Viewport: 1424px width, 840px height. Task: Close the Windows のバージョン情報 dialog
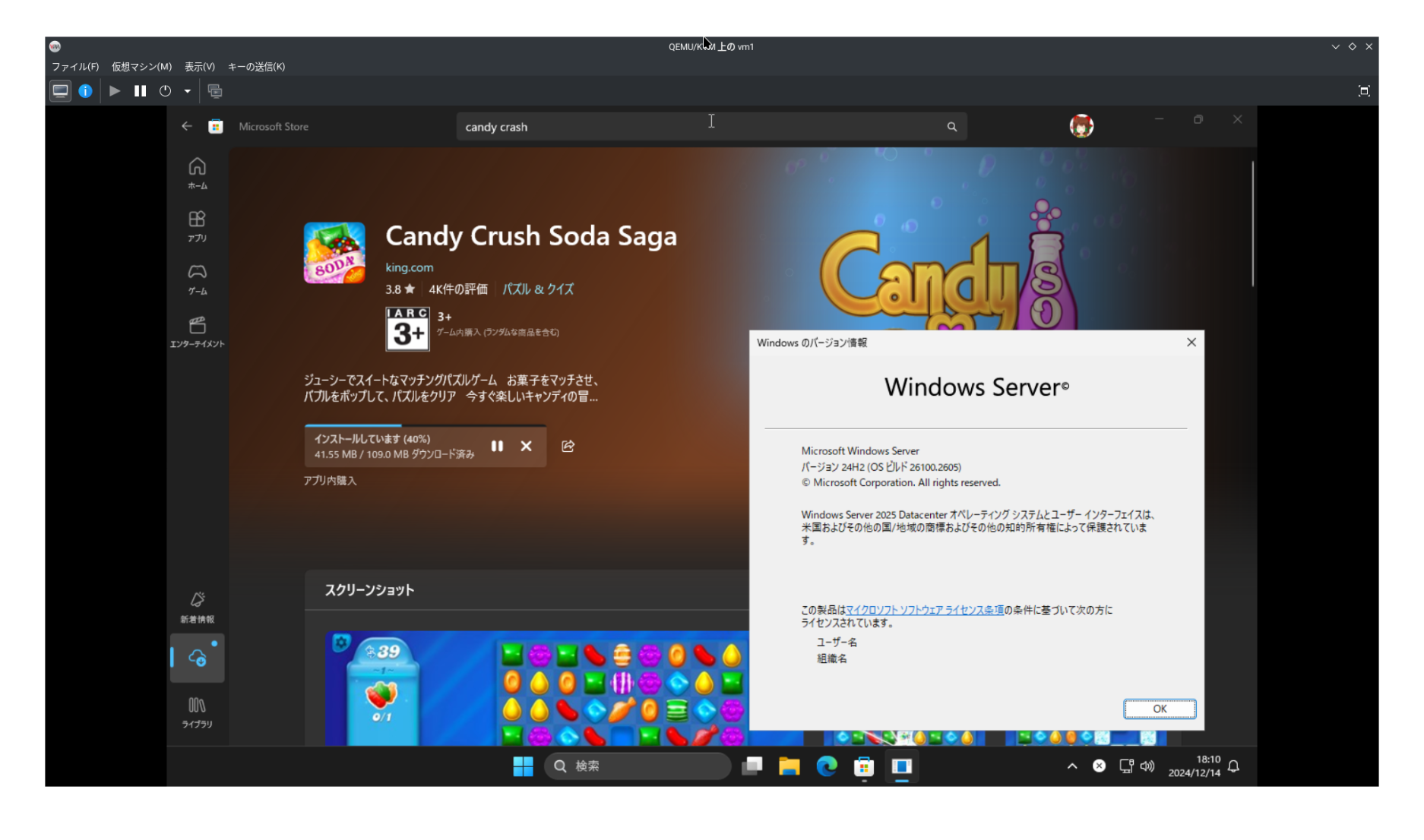point(1191,343)
